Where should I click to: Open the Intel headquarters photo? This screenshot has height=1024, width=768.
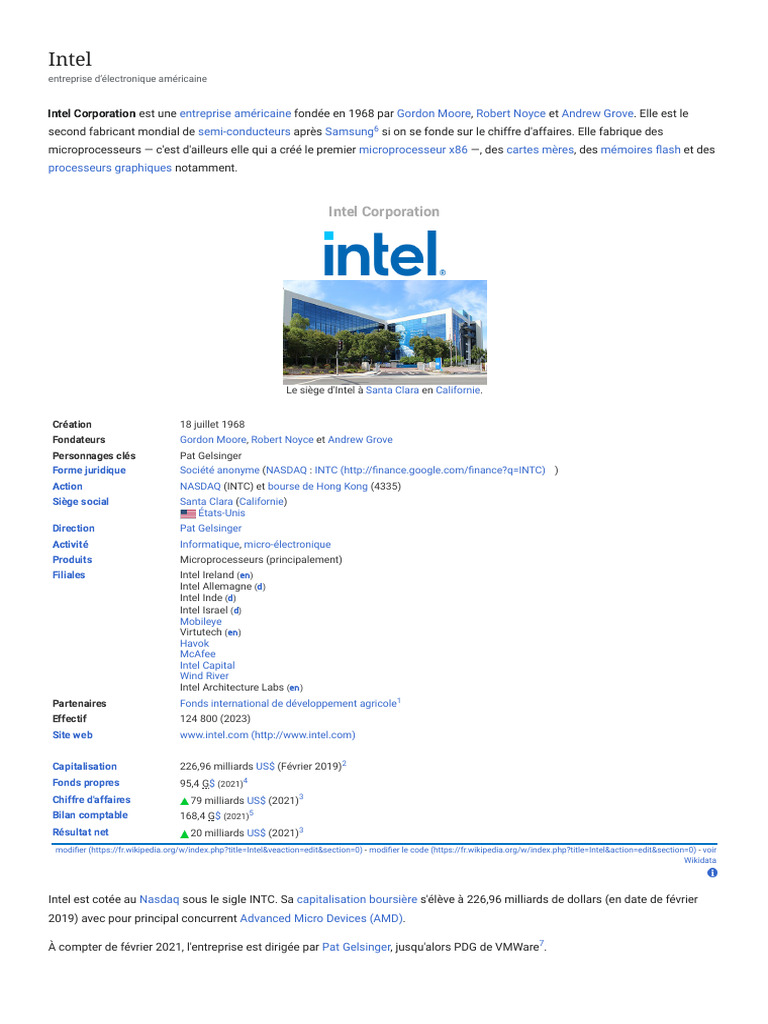(x=385, y=332)
